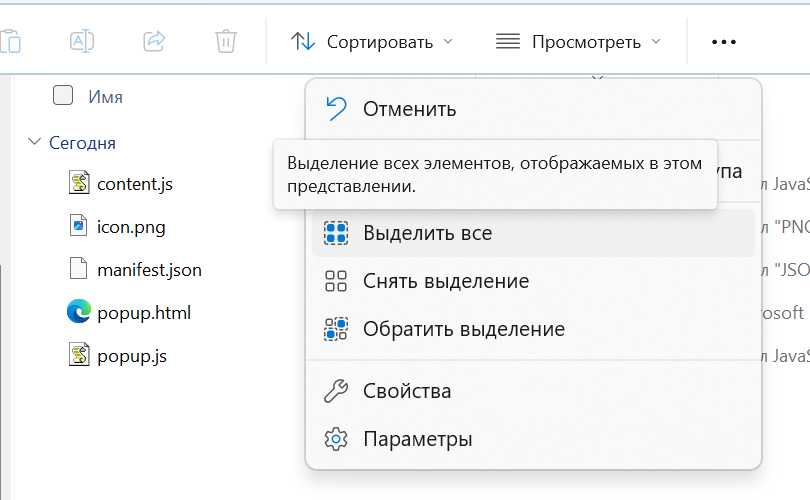Screen dimensions: 810x500
Task: Click the icon.png image file icon
Action: pos(79,226)
